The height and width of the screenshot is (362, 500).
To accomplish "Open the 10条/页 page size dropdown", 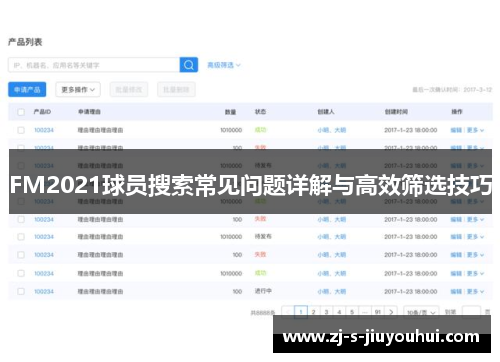I will [x=421, y=312].
